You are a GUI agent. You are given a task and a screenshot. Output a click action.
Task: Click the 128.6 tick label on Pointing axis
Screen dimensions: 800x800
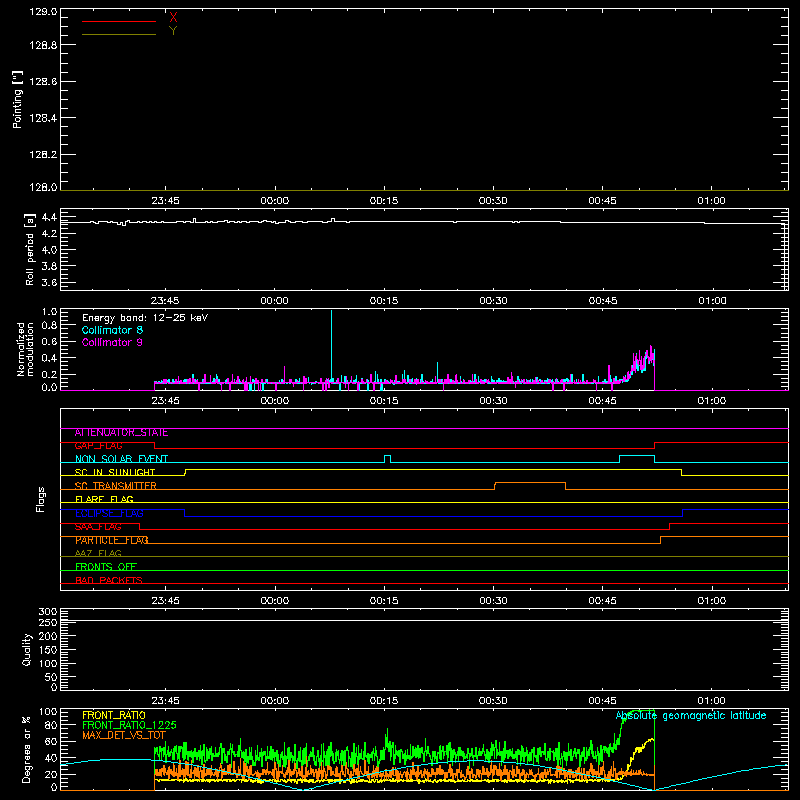point(43,82)
